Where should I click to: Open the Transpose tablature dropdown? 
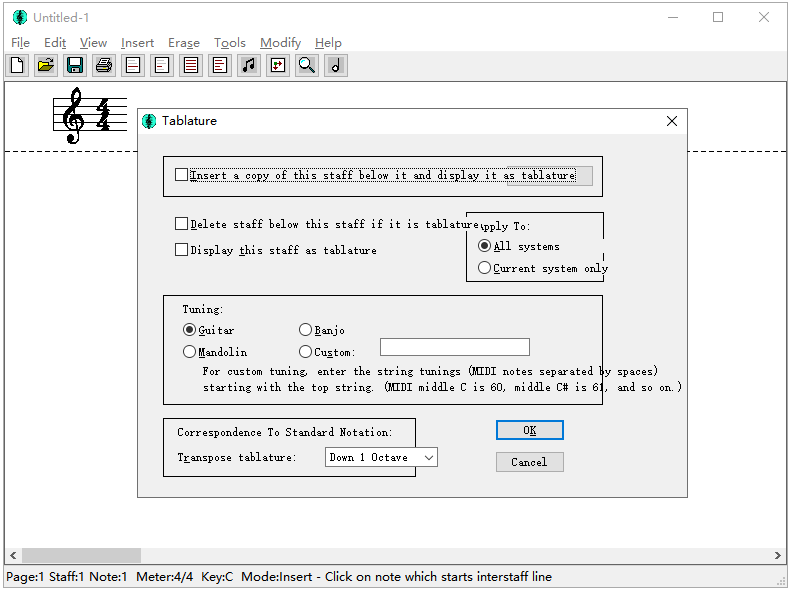point(382,457)
